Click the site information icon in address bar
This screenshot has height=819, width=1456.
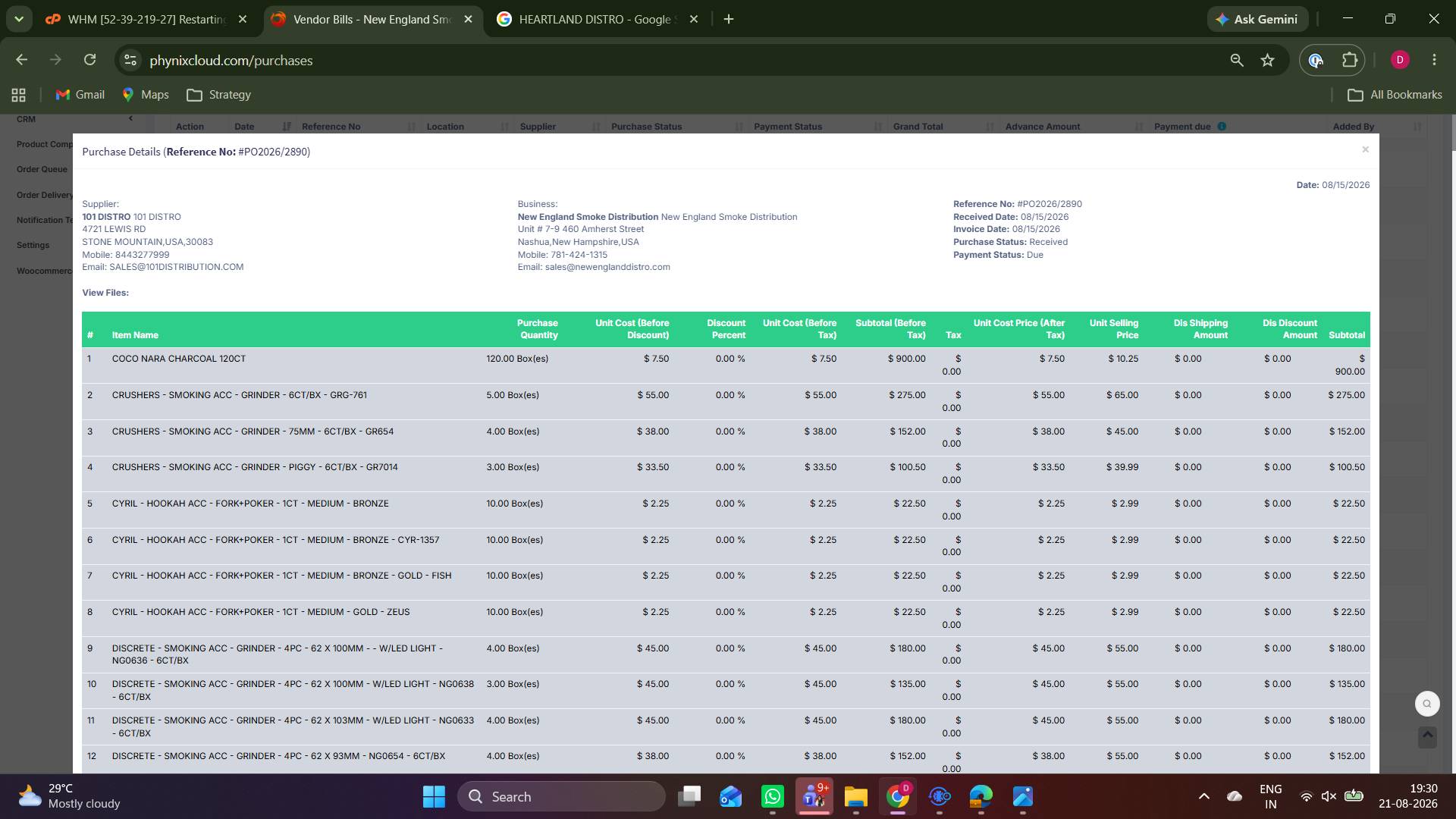(130, 60)
